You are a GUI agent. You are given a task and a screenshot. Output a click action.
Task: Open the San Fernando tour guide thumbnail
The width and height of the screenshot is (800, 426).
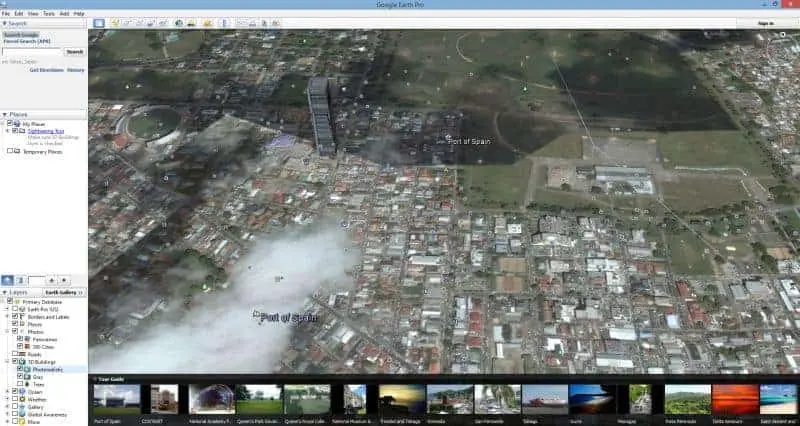click(497, 400)
